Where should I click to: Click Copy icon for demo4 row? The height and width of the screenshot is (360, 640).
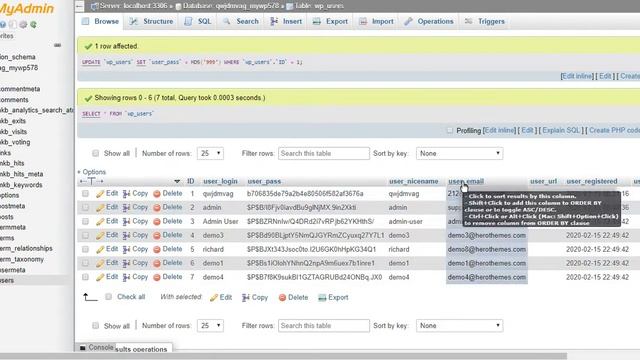pos(127,277)
